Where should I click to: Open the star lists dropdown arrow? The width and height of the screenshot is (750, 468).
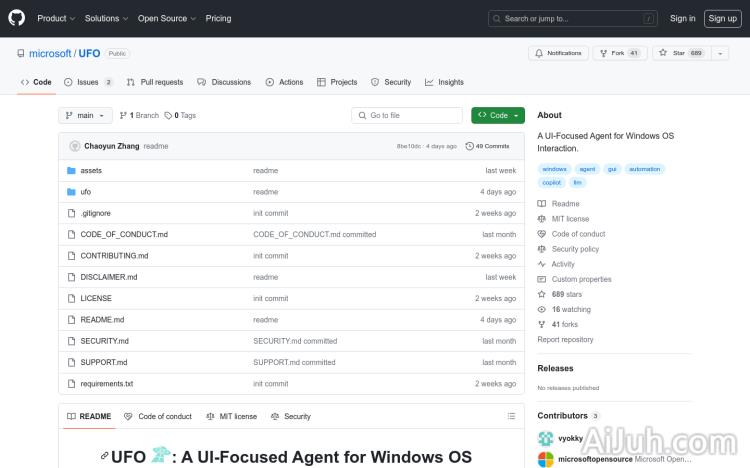tap(721, 53)
